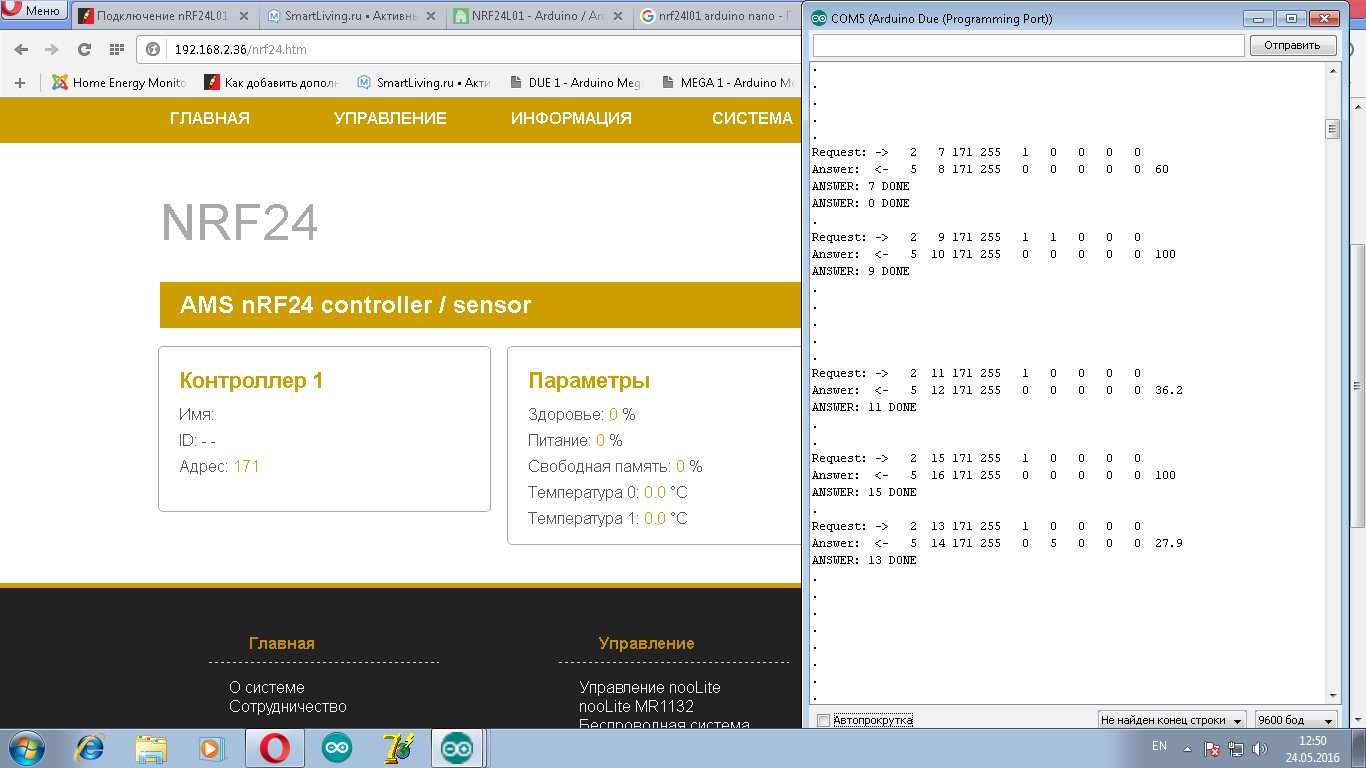Open the Opera "Меню" button

(33, 11)
